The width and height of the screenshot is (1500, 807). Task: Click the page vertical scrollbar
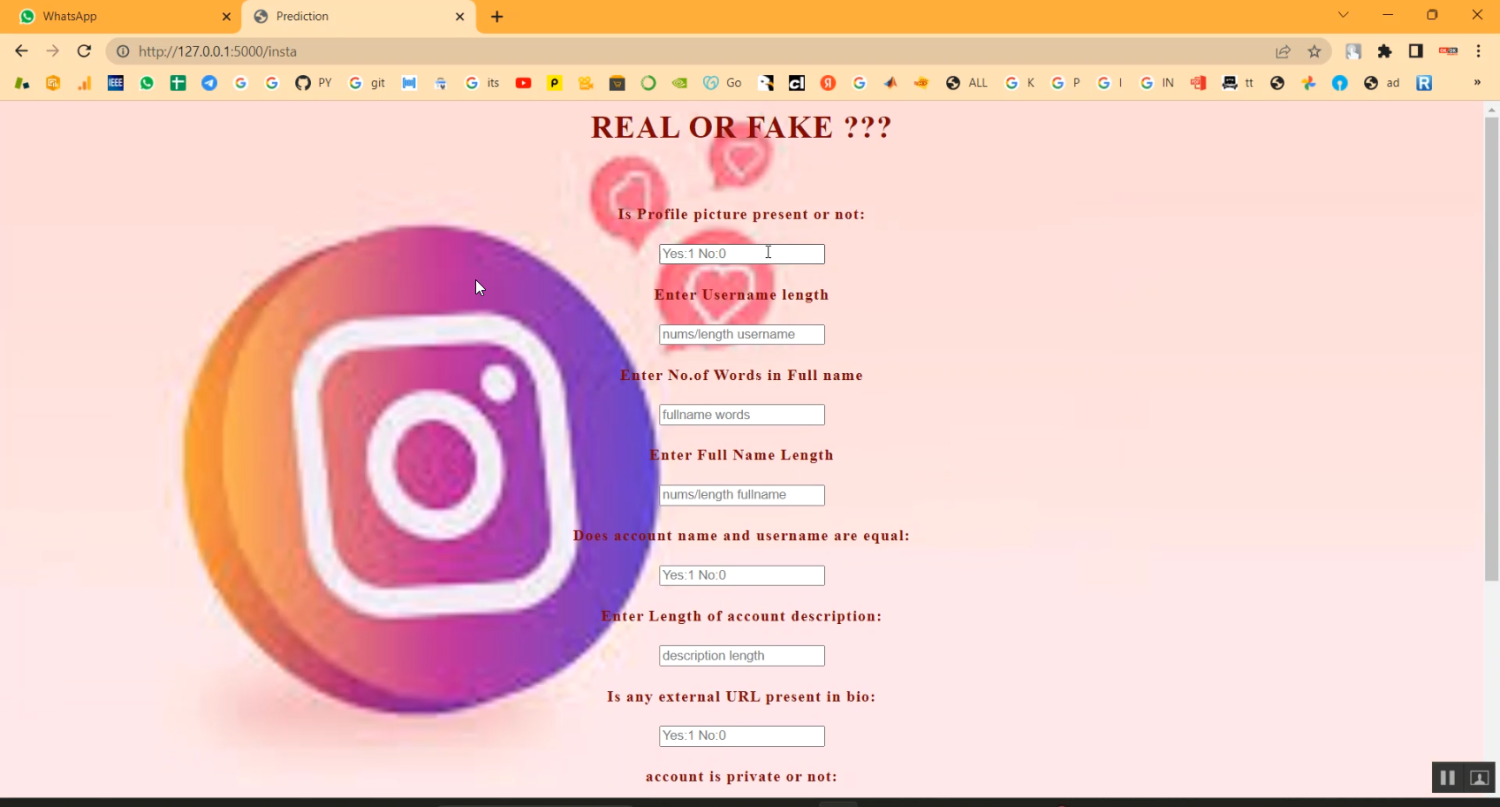pyautogui.click(x=1491, y=348)
